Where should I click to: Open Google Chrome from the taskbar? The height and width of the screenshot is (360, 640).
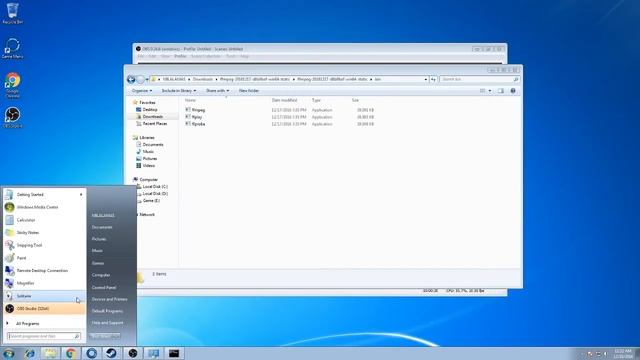(x=71, y=353)
